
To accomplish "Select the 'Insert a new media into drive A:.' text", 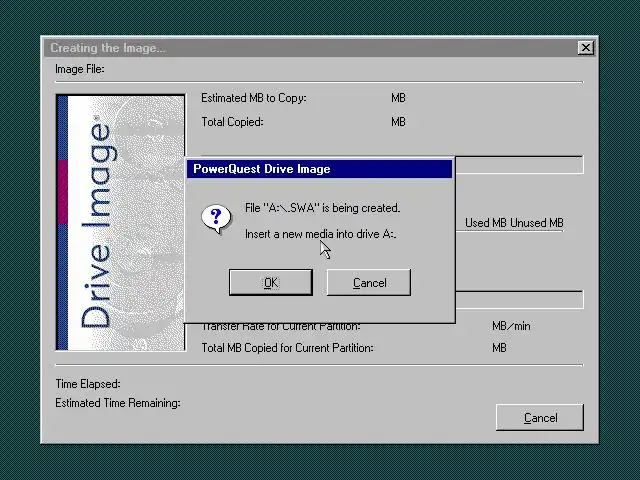I will point(320,234).
